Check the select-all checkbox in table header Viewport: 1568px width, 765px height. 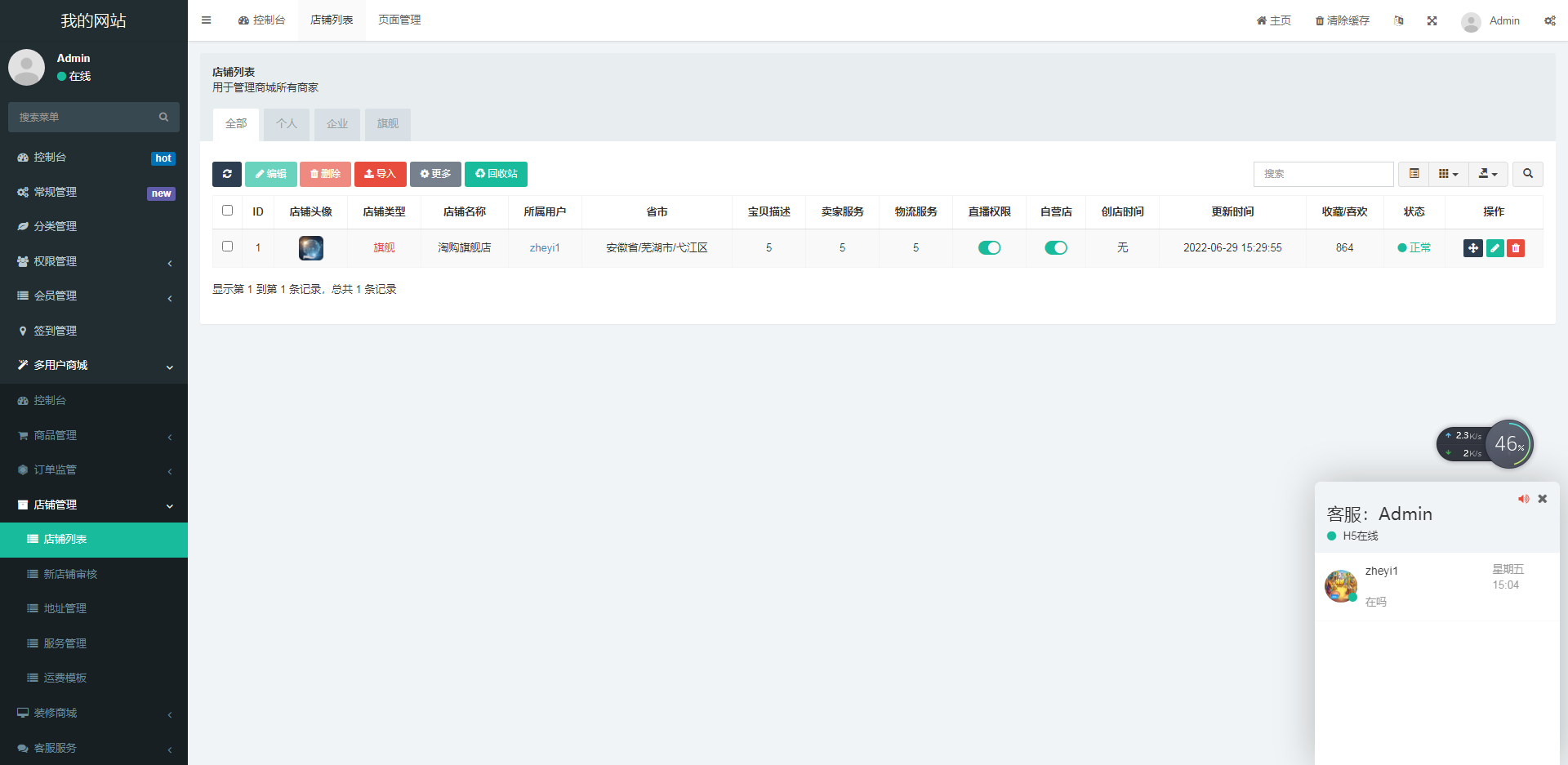point(227,211)
